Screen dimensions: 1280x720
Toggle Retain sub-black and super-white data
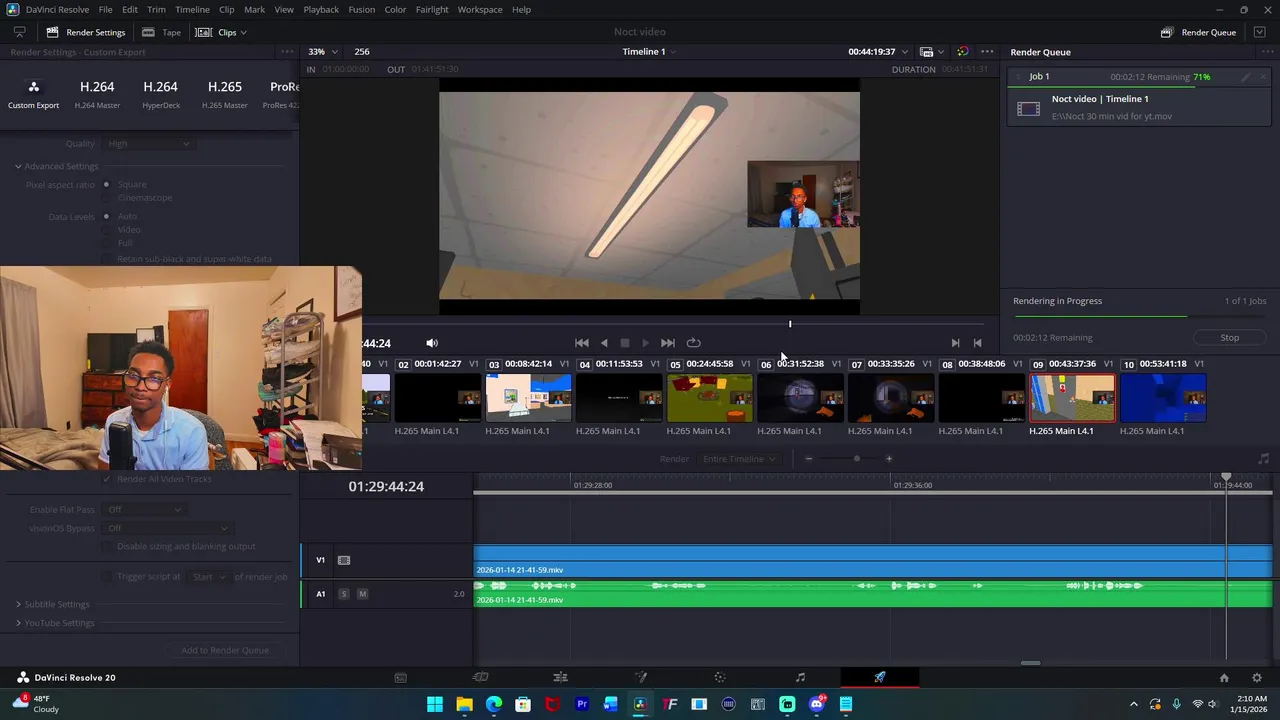(x=107, y=259)
